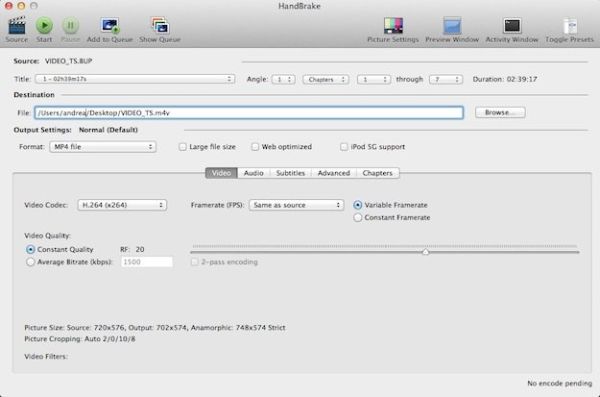This screenshot has width=600, height=397.
Task: Click the Picture Size Source 720x576 line
Action: [x=155, y=328]
